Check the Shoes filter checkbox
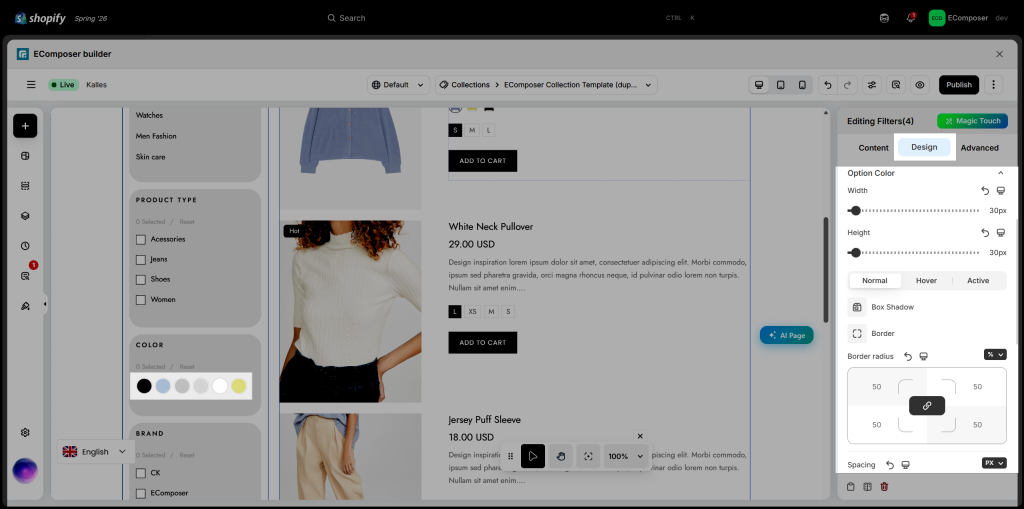The width and height of the screenshot is (1024, 509). [140, 280]
